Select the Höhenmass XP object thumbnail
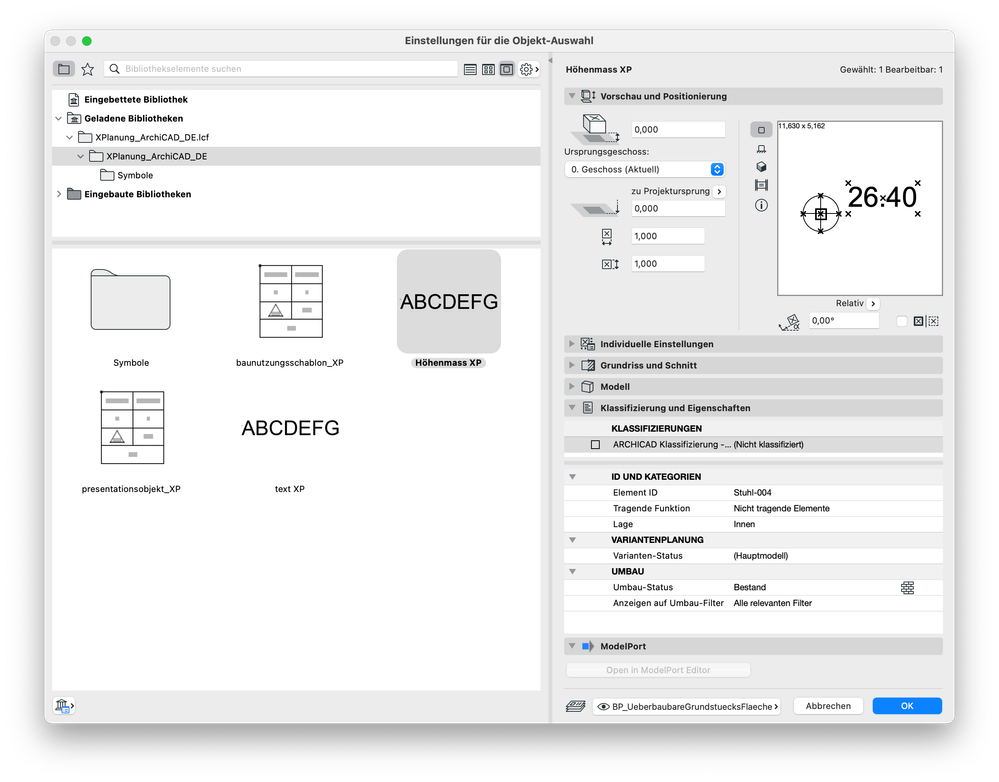Image resolution: width=999 pixels, height=782 pixels. coord(449,301)
